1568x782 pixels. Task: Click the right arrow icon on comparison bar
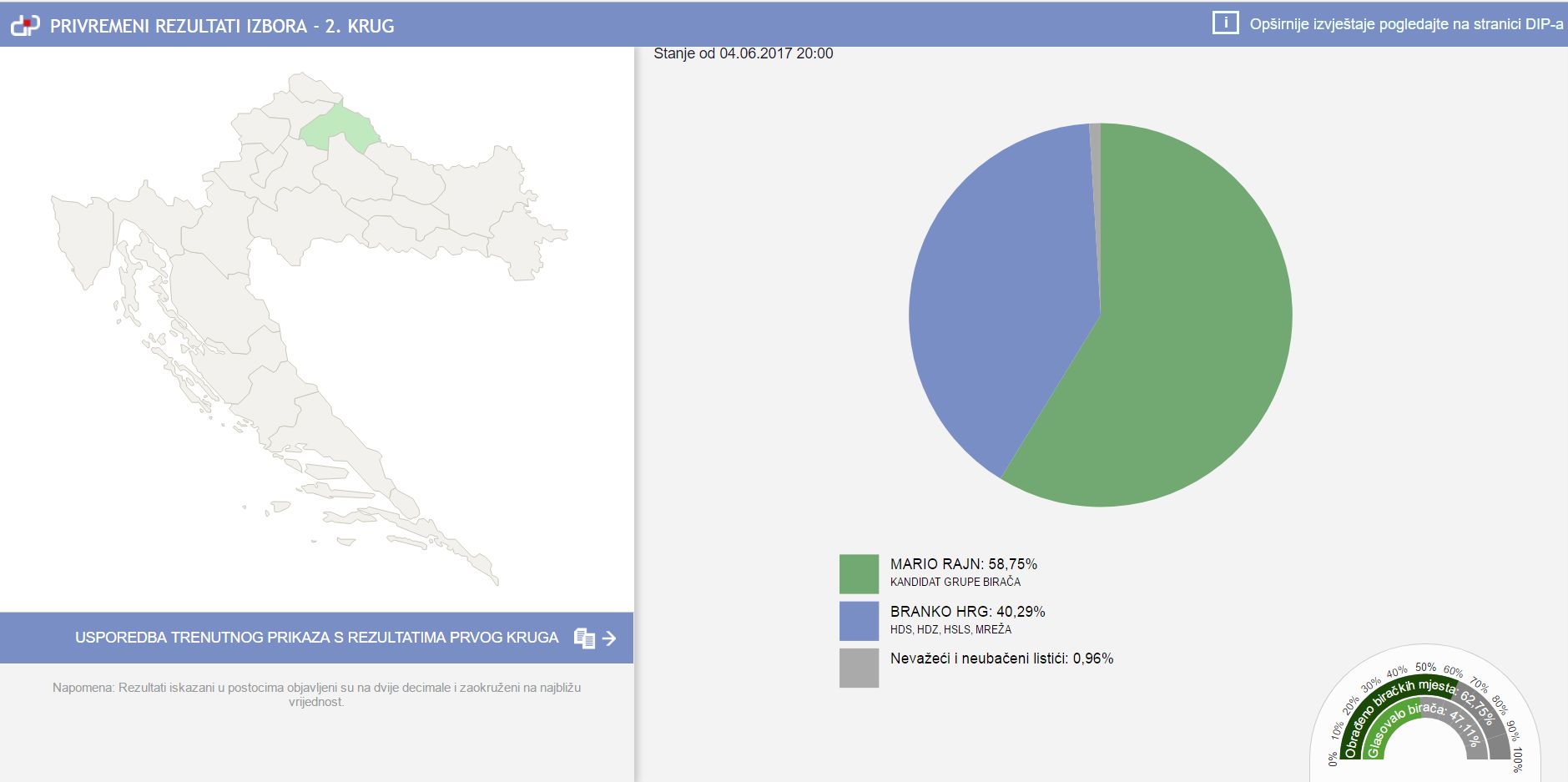point(610,638)
